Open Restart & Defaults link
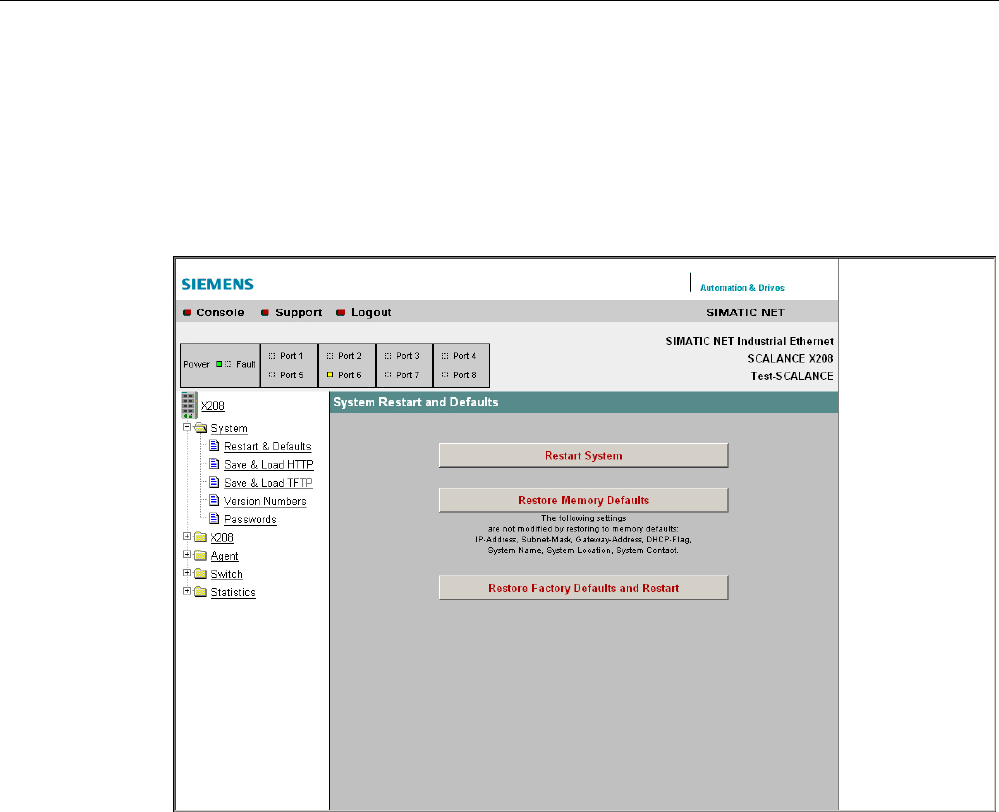This screenshot has width=999, height=812. pos(268,446)
